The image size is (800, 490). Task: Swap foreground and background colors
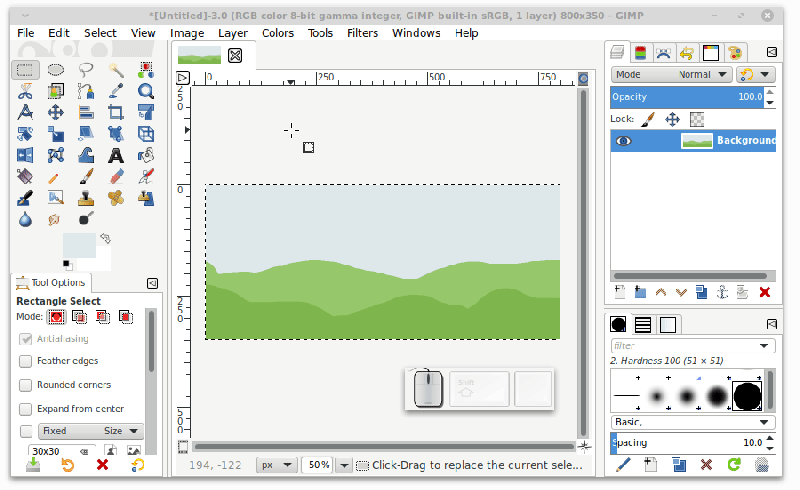(106, 238)
